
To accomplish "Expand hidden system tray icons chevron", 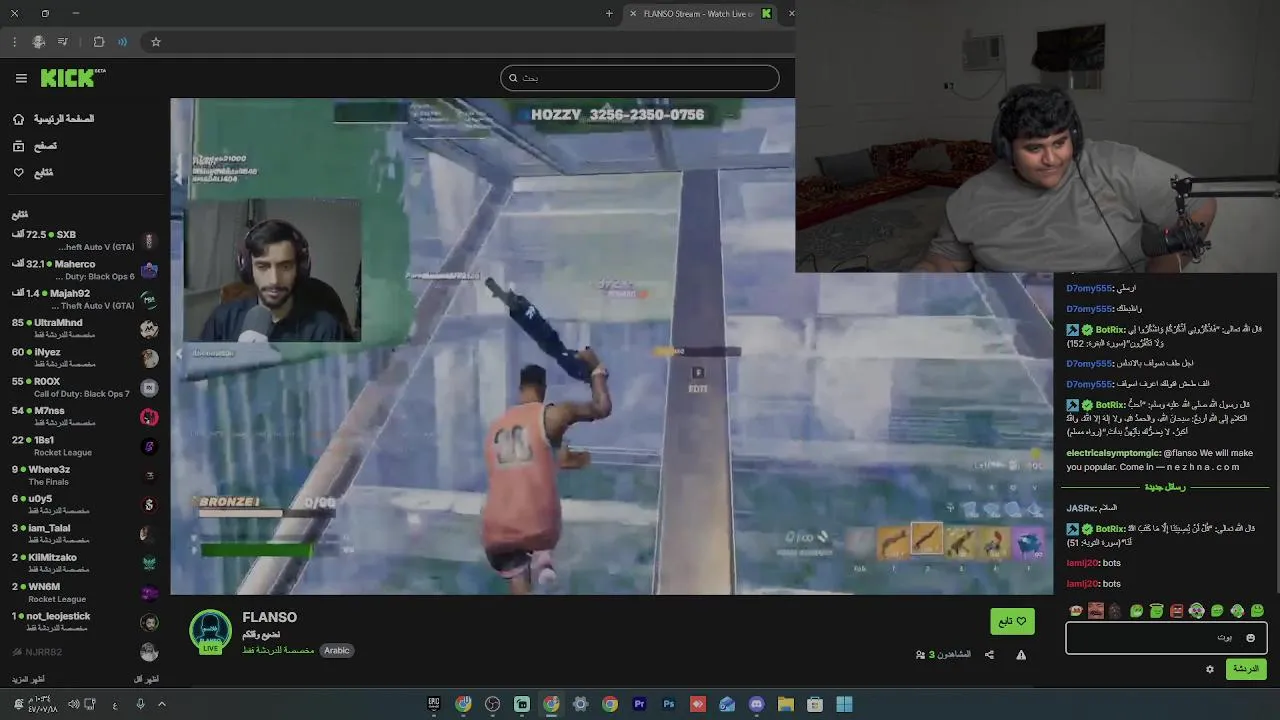I will point(162,704).
